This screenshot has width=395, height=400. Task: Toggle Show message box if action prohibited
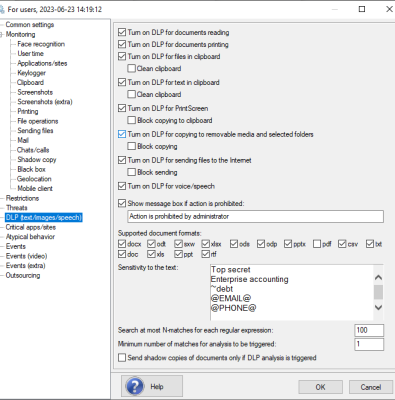pos(122,203)
